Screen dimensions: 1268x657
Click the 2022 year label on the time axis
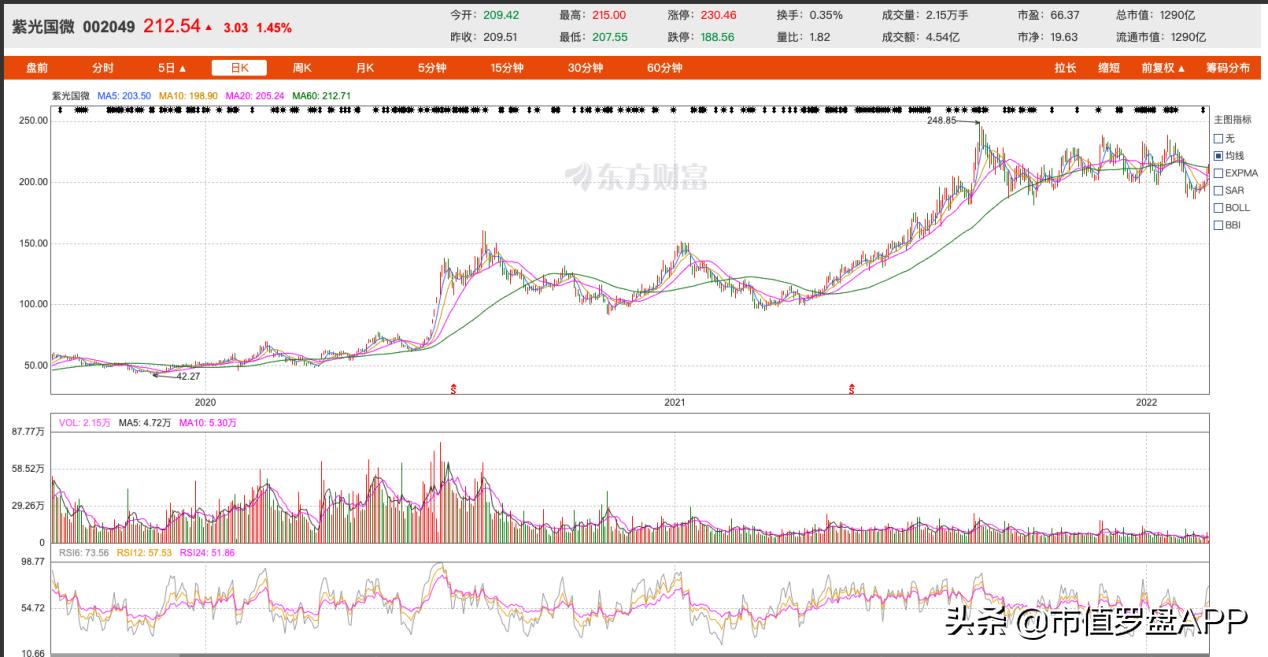click(1147, 401)
